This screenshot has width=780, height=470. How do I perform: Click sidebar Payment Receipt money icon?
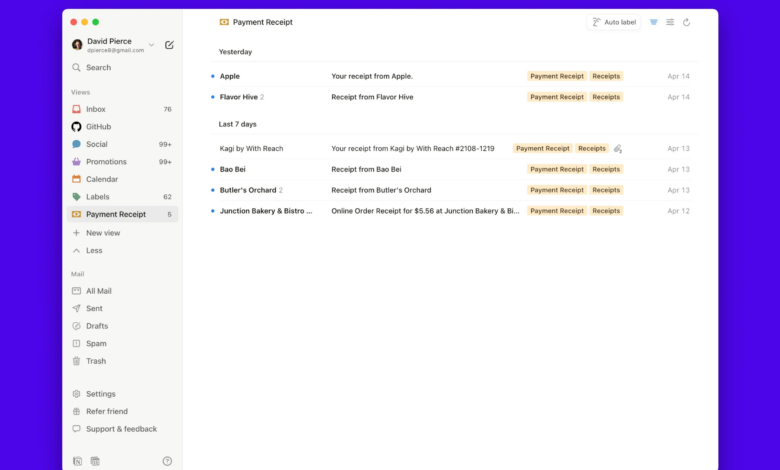click(76, 214)
